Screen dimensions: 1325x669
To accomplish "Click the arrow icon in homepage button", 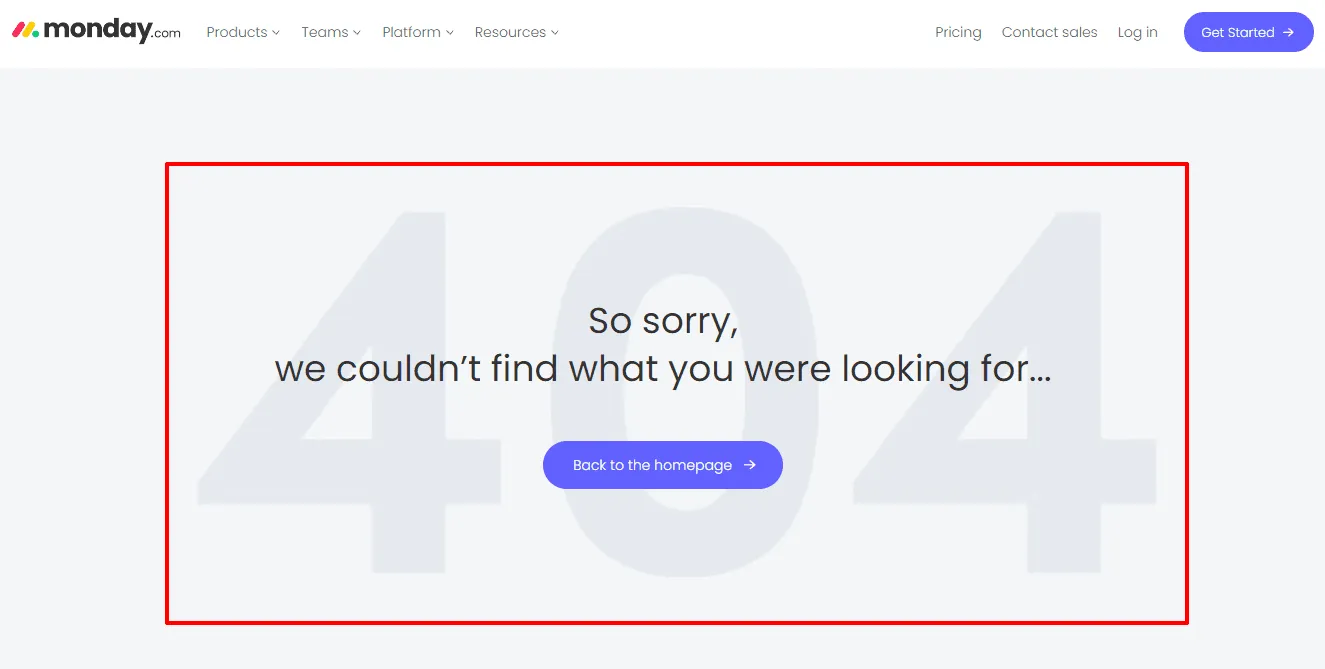I will 749,464.
